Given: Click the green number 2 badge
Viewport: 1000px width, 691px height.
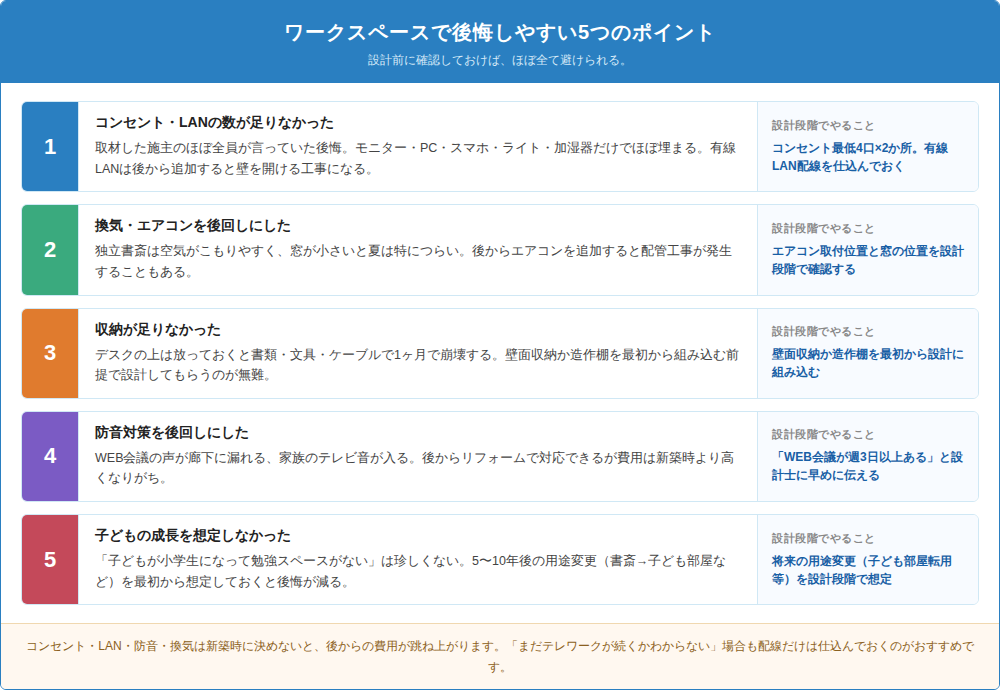Looking at the screenshot, I should [50, 249].
